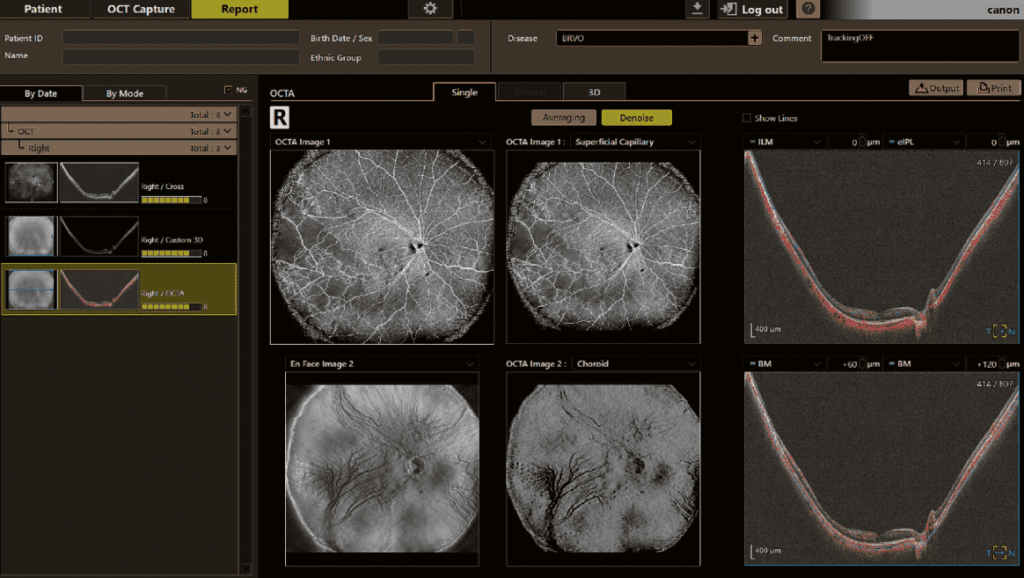Toggle the Denoise option
This screenshot has height=578, width=1024.
pos(636,117)
